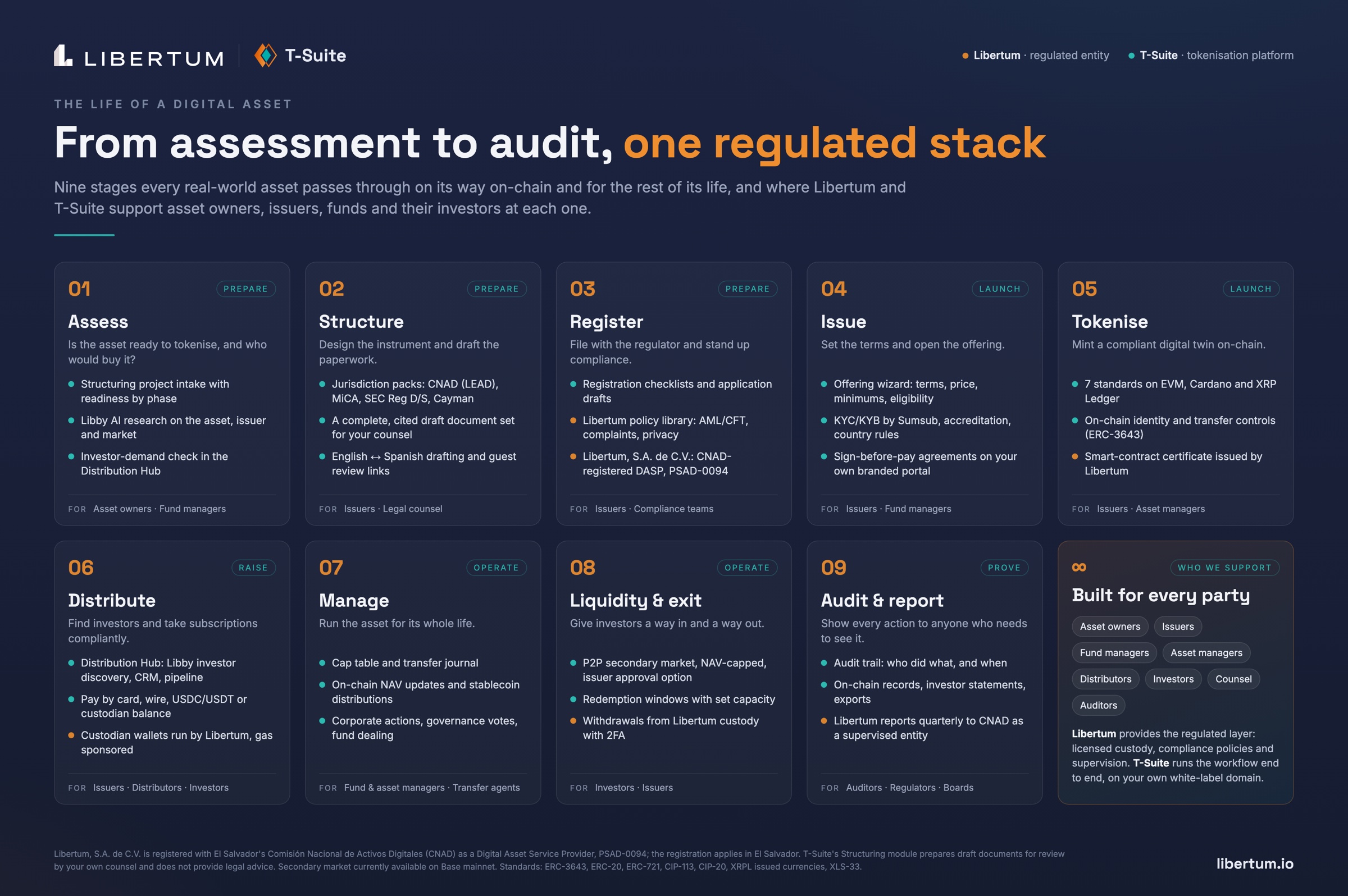Select the Counsel chip
This screenshot has height=896, width=1348.
(1233, 679)
